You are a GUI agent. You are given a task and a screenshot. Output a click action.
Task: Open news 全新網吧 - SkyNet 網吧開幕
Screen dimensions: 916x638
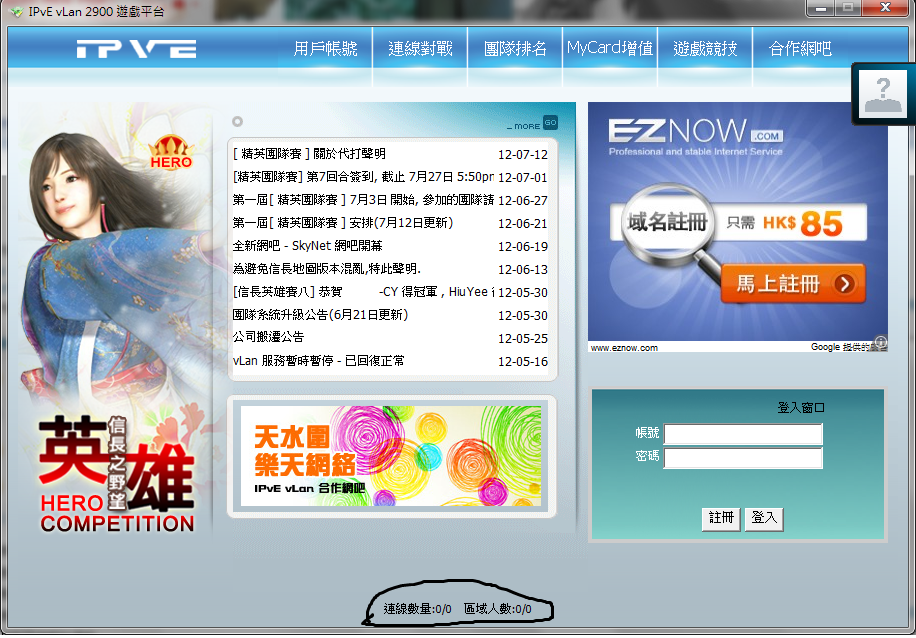(x=307, y=246)
